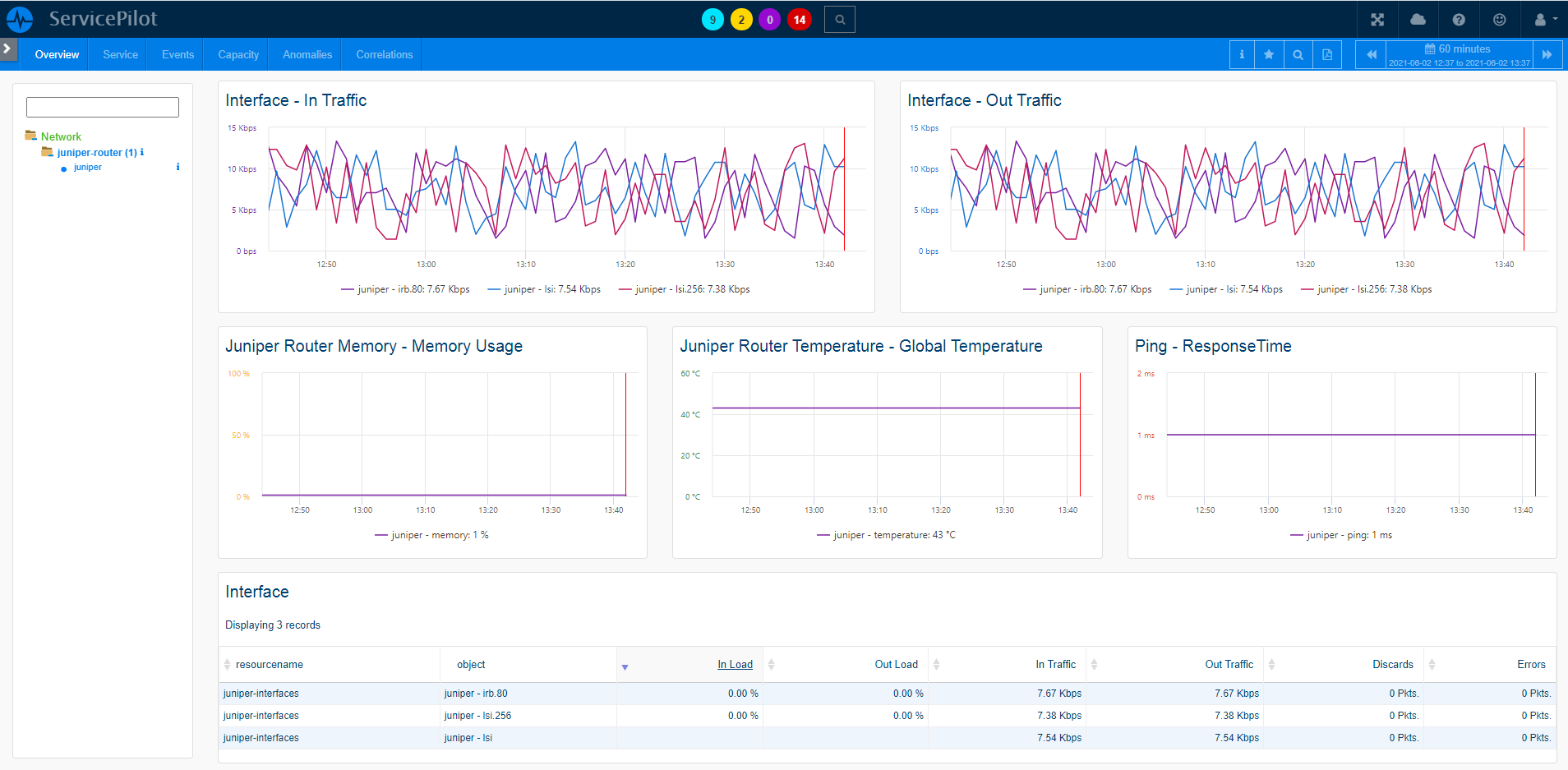Open the user account dropdown menu

pyautogui.click(x=1546, y=20)
